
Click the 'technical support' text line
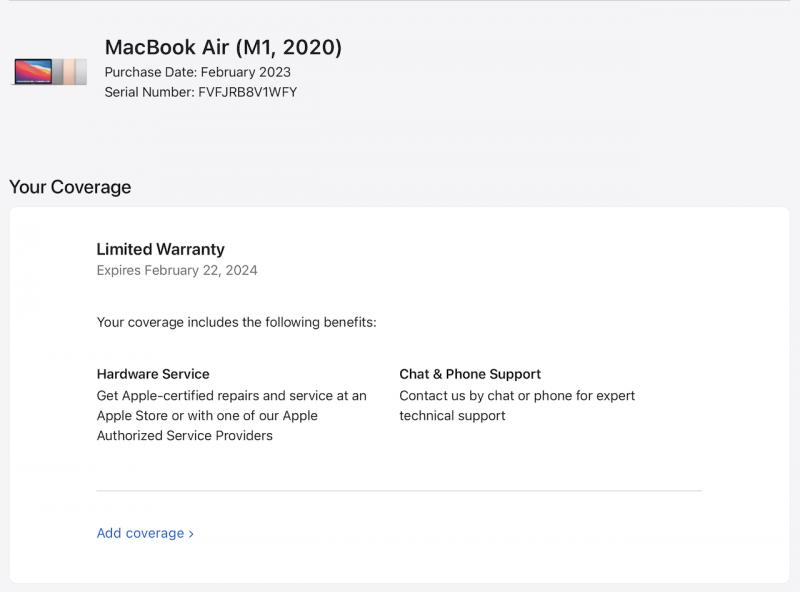coord(452,415)
